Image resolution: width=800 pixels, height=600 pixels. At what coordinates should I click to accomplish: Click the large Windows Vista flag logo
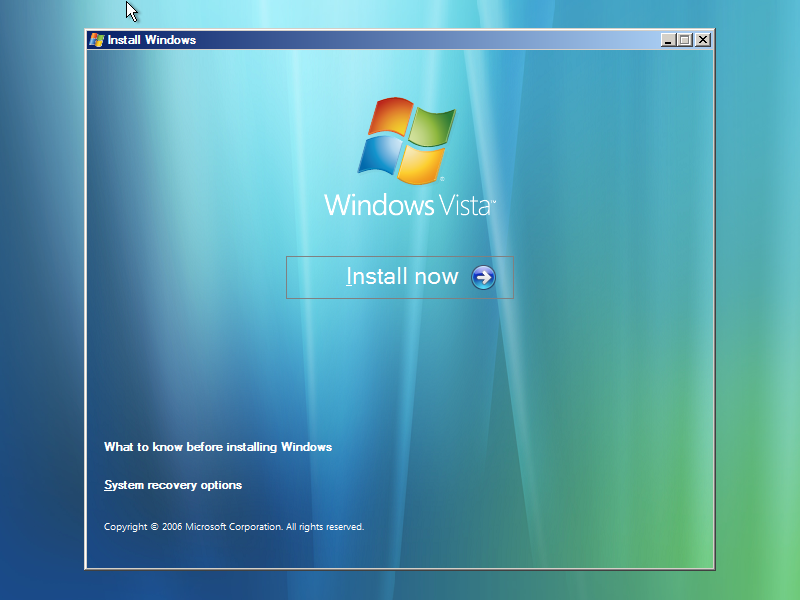pos(408,140)
